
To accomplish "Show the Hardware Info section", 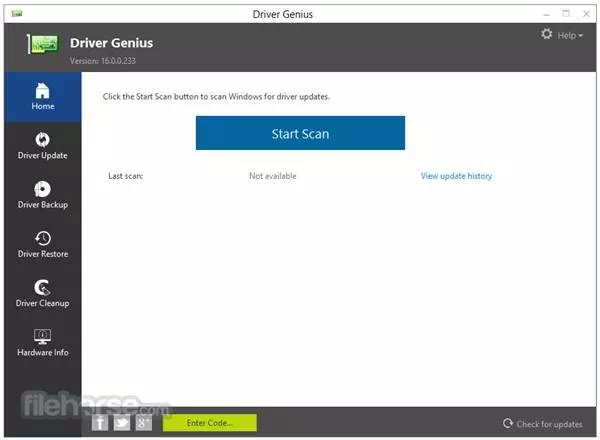I will pyautogui.click(x=42, y=343).
